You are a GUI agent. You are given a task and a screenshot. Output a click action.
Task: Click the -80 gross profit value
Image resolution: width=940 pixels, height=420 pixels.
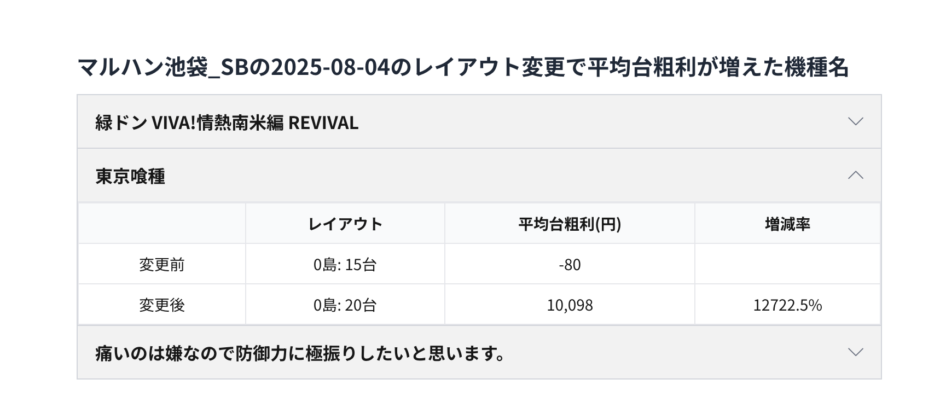click(x=570, y=265)
